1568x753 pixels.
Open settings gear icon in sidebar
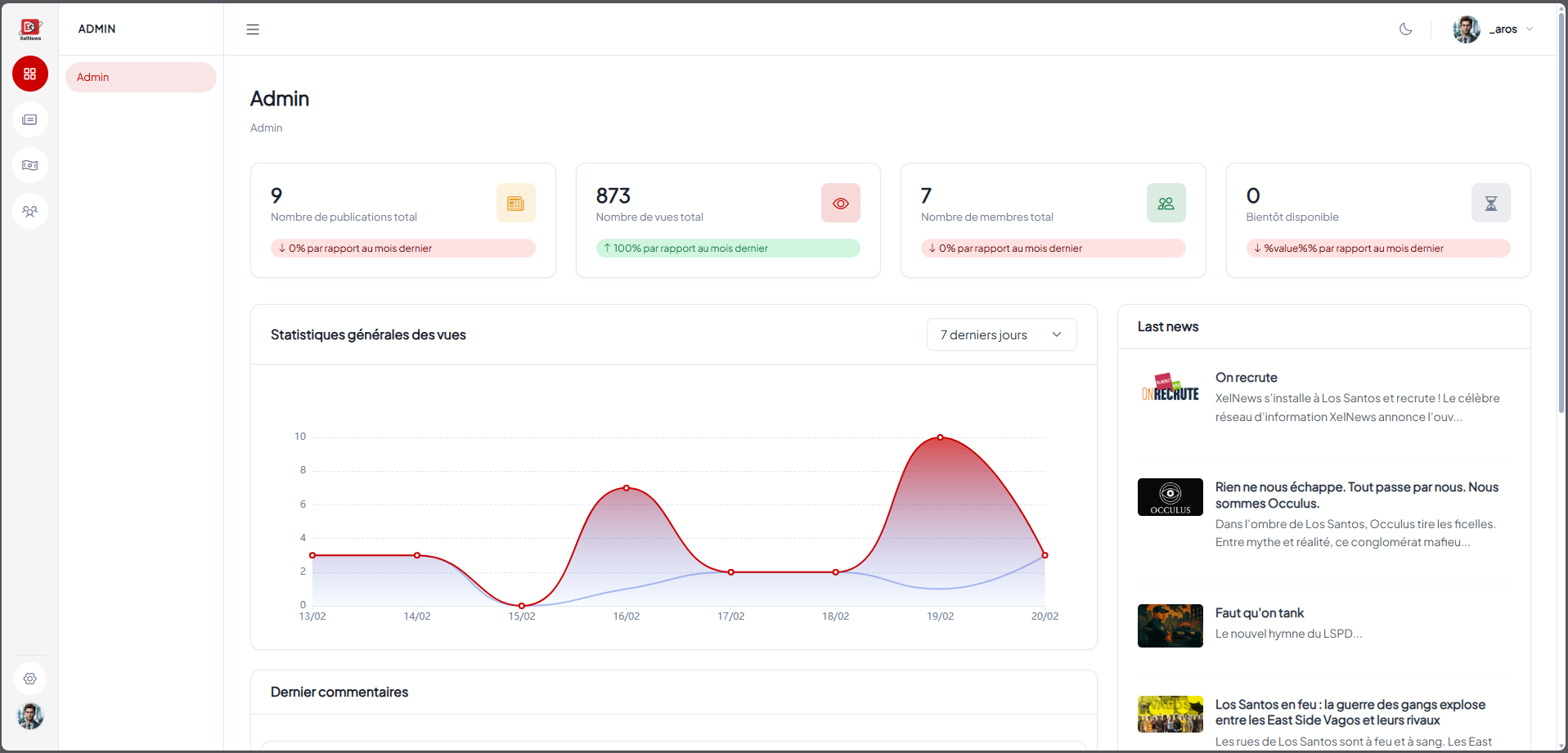[30, 679]
